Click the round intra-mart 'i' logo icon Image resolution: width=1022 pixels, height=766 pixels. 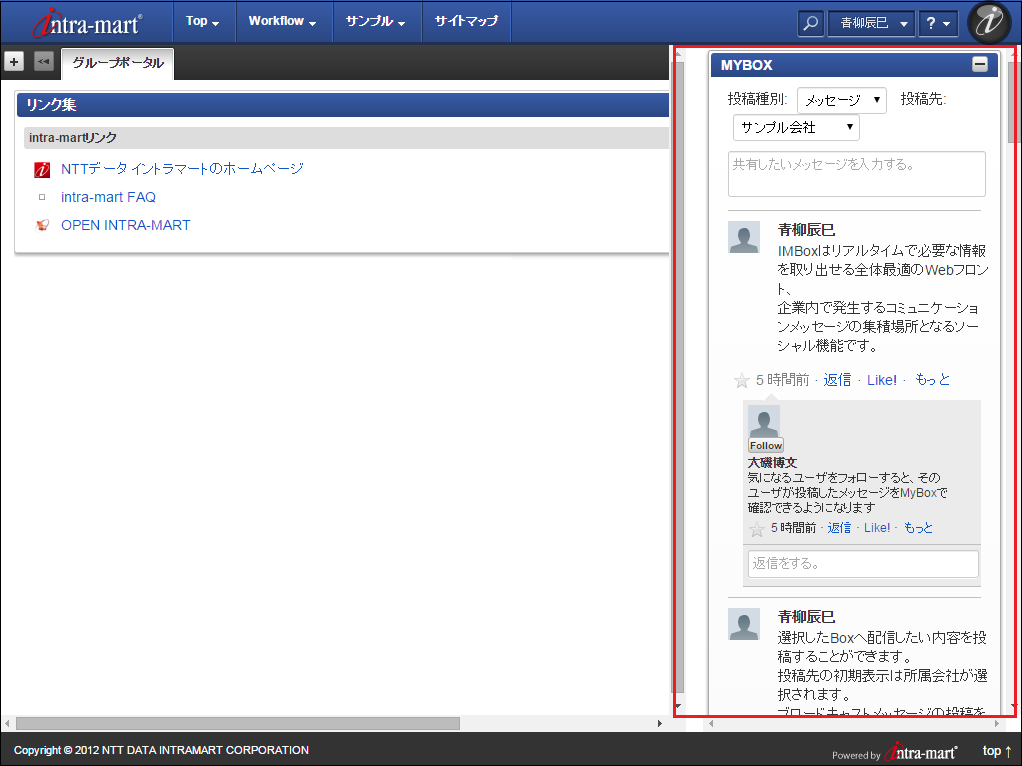tap(989, 22)
